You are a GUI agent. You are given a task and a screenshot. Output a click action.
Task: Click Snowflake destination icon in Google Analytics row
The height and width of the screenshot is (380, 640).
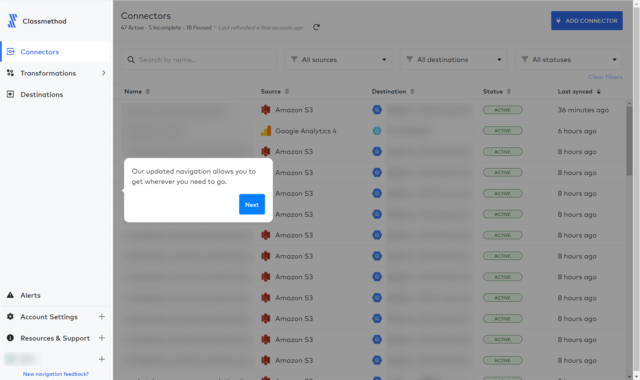377,131
